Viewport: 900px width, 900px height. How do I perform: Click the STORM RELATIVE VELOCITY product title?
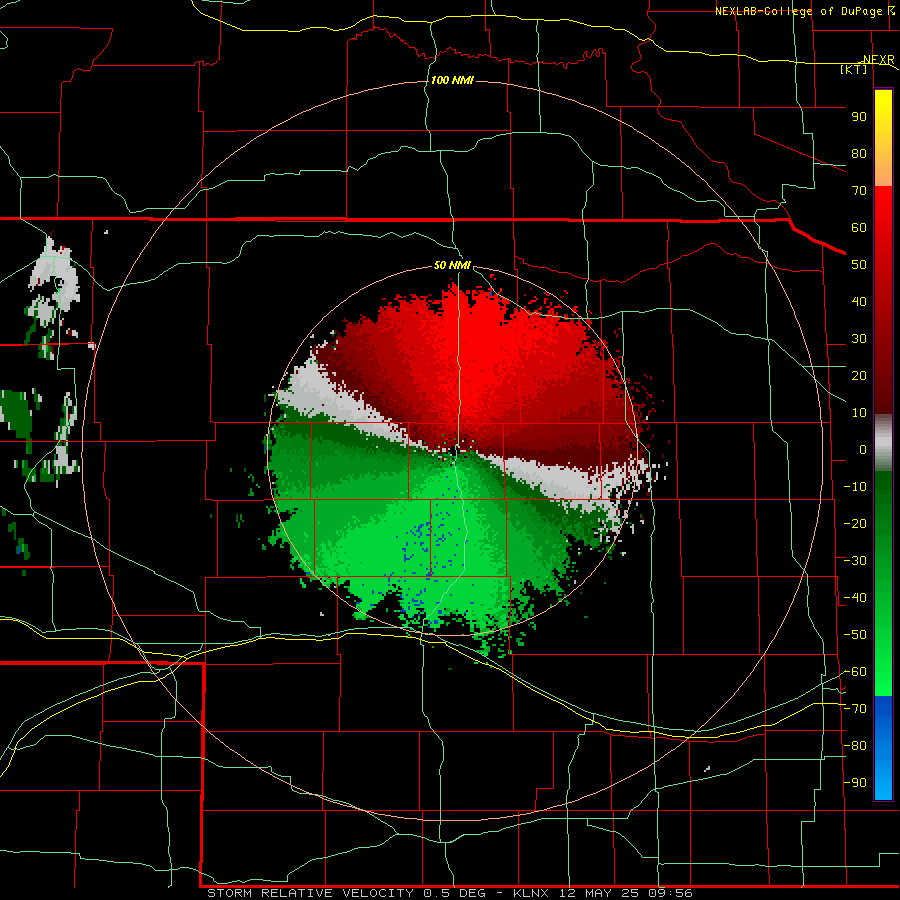[x=310, y=893]
